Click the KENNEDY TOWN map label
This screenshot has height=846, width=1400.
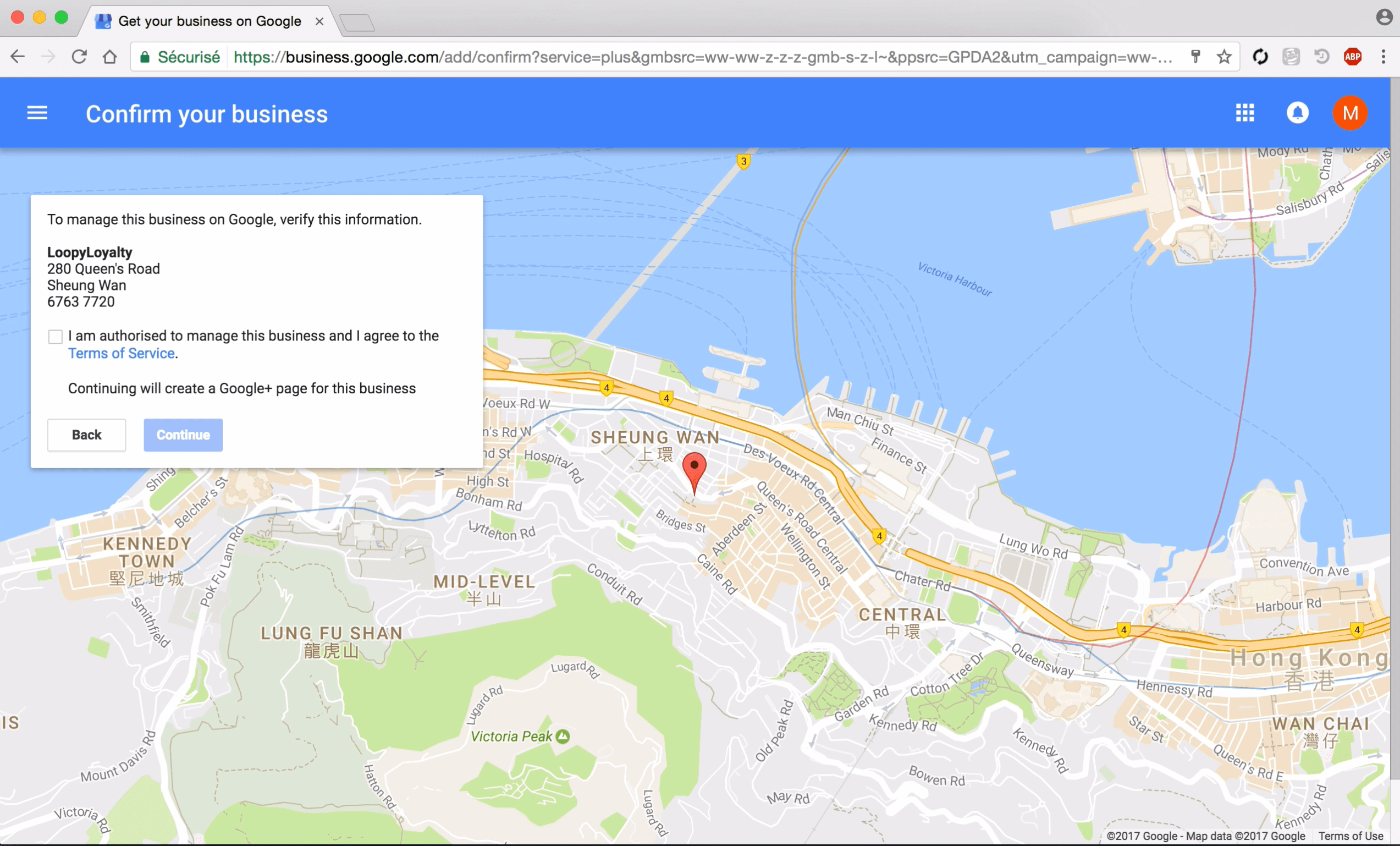point(147,552)
